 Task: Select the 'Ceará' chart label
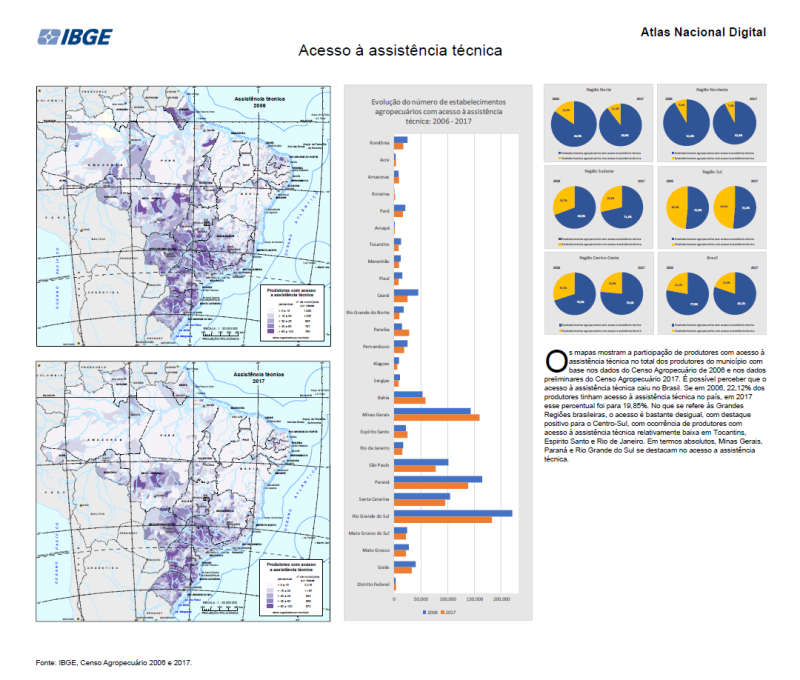pos(383,295)
